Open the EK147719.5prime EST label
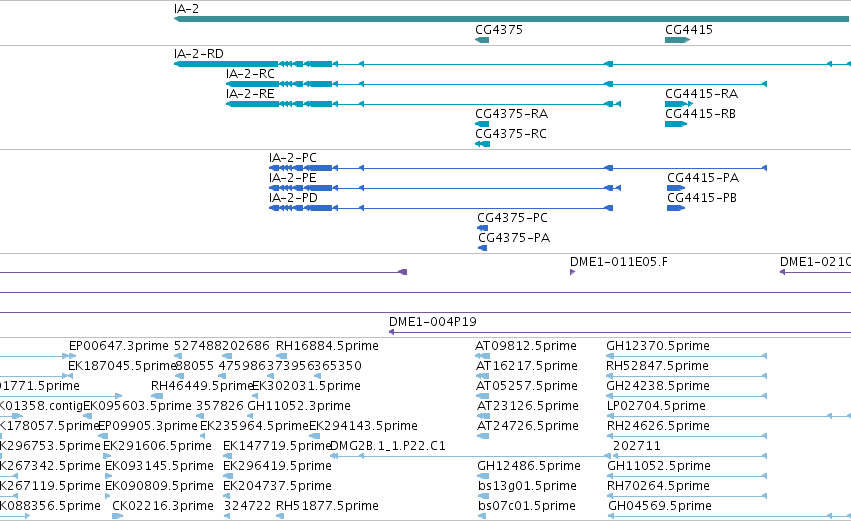This screenshot has width=851, height=521. [277, 446]
